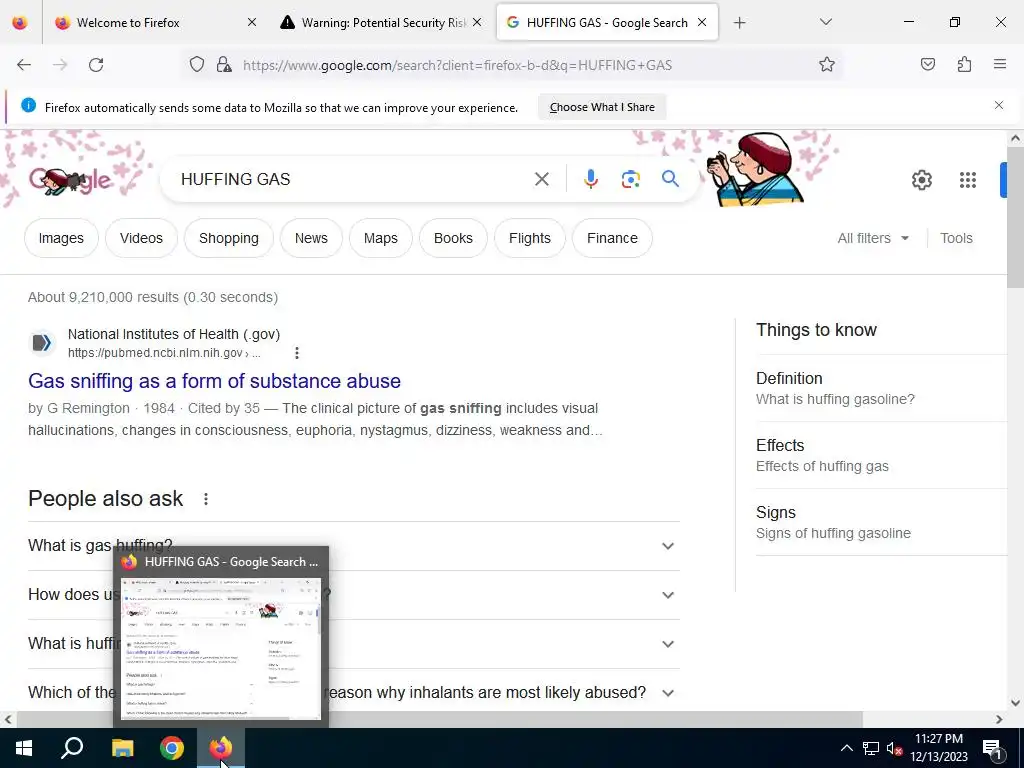Image resolution: width=1024 pixels, height=768 pixels.
Task: Open the Signs of huffing gasoline item
Action: pos(881,522)
